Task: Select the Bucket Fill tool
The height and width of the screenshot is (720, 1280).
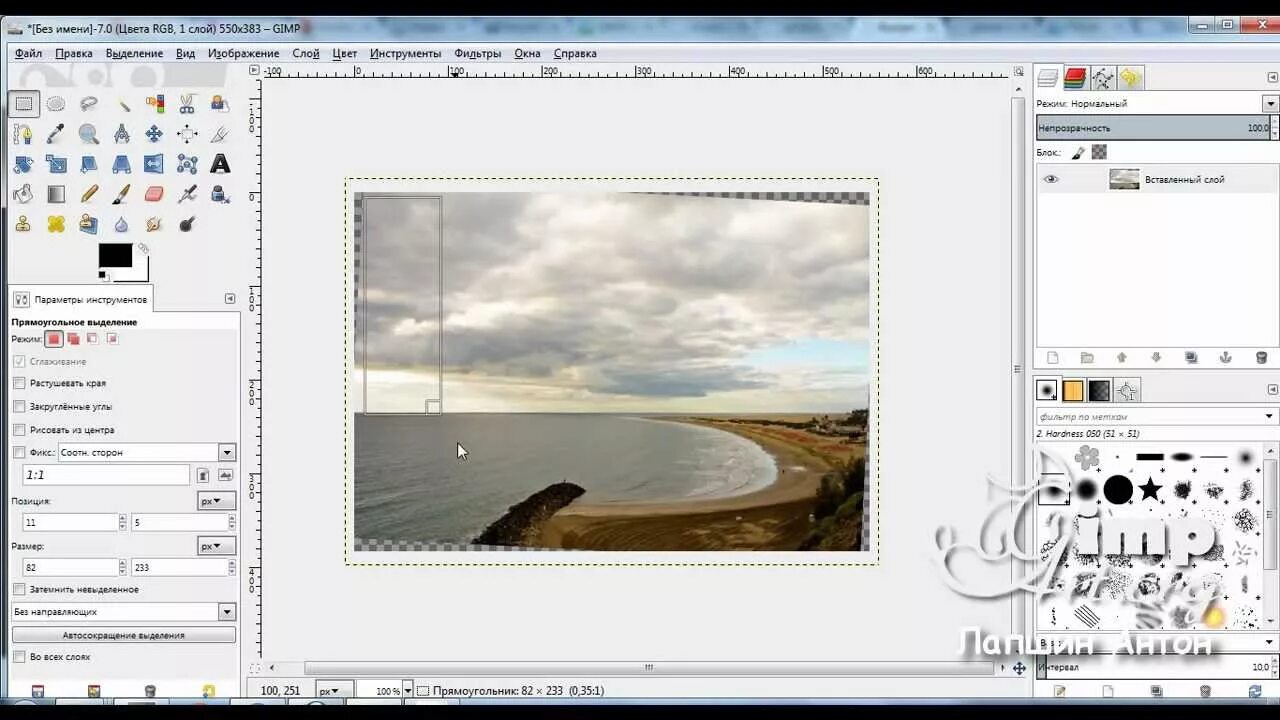Action: coord(24,194)
